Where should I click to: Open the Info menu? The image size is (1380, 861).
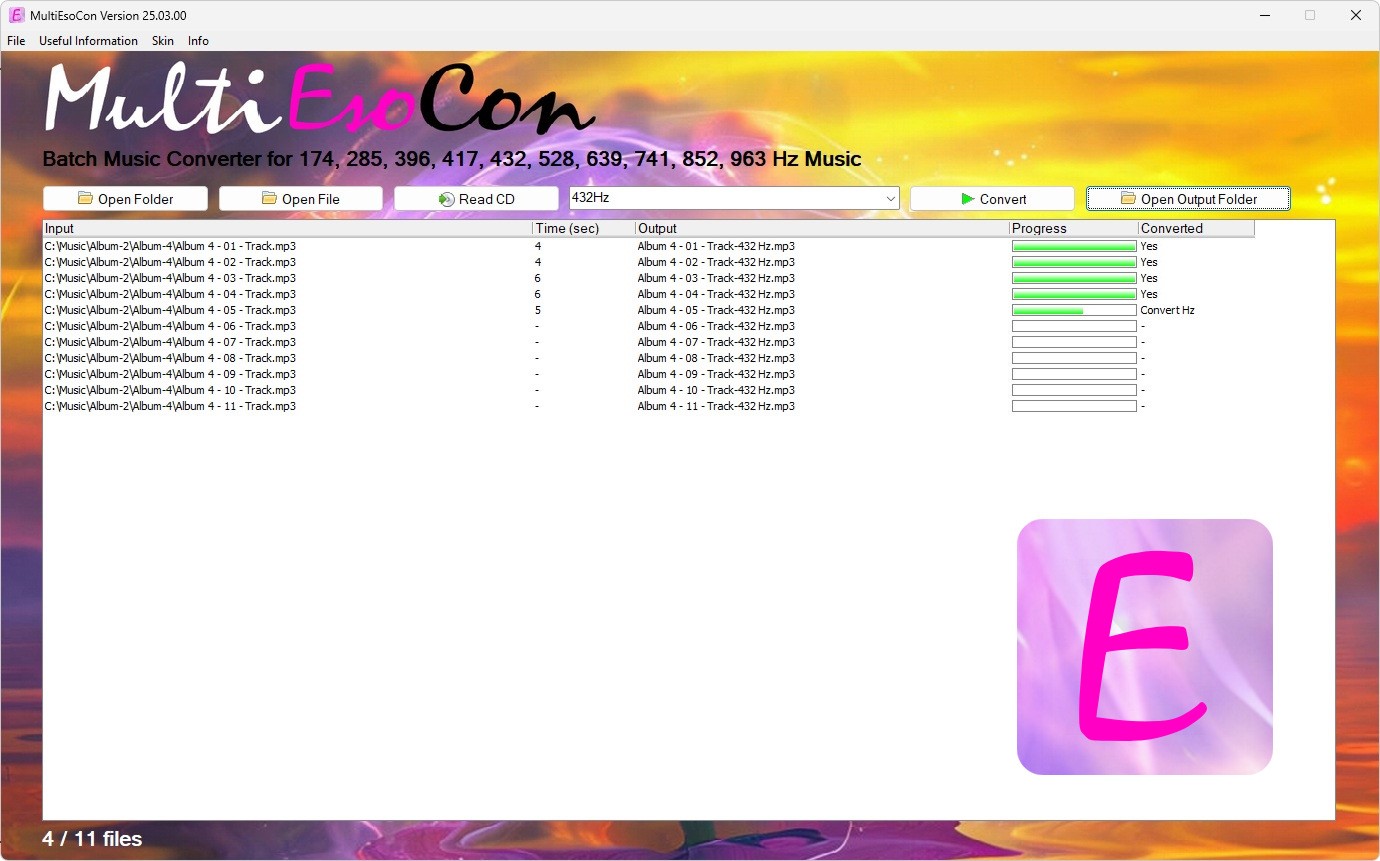pos(198,41)
